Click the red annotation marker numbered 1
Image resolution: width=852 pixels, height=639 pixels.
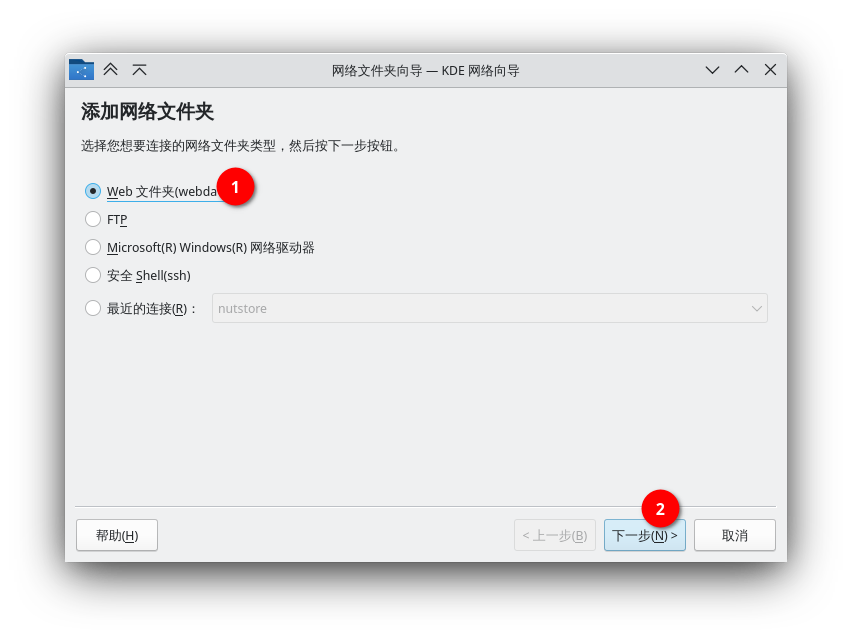[235, 187]
